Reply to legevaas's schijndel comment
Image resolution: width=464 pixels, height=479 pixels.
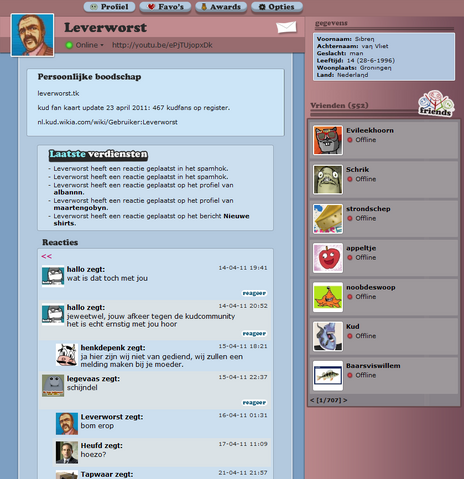point(254,403)
